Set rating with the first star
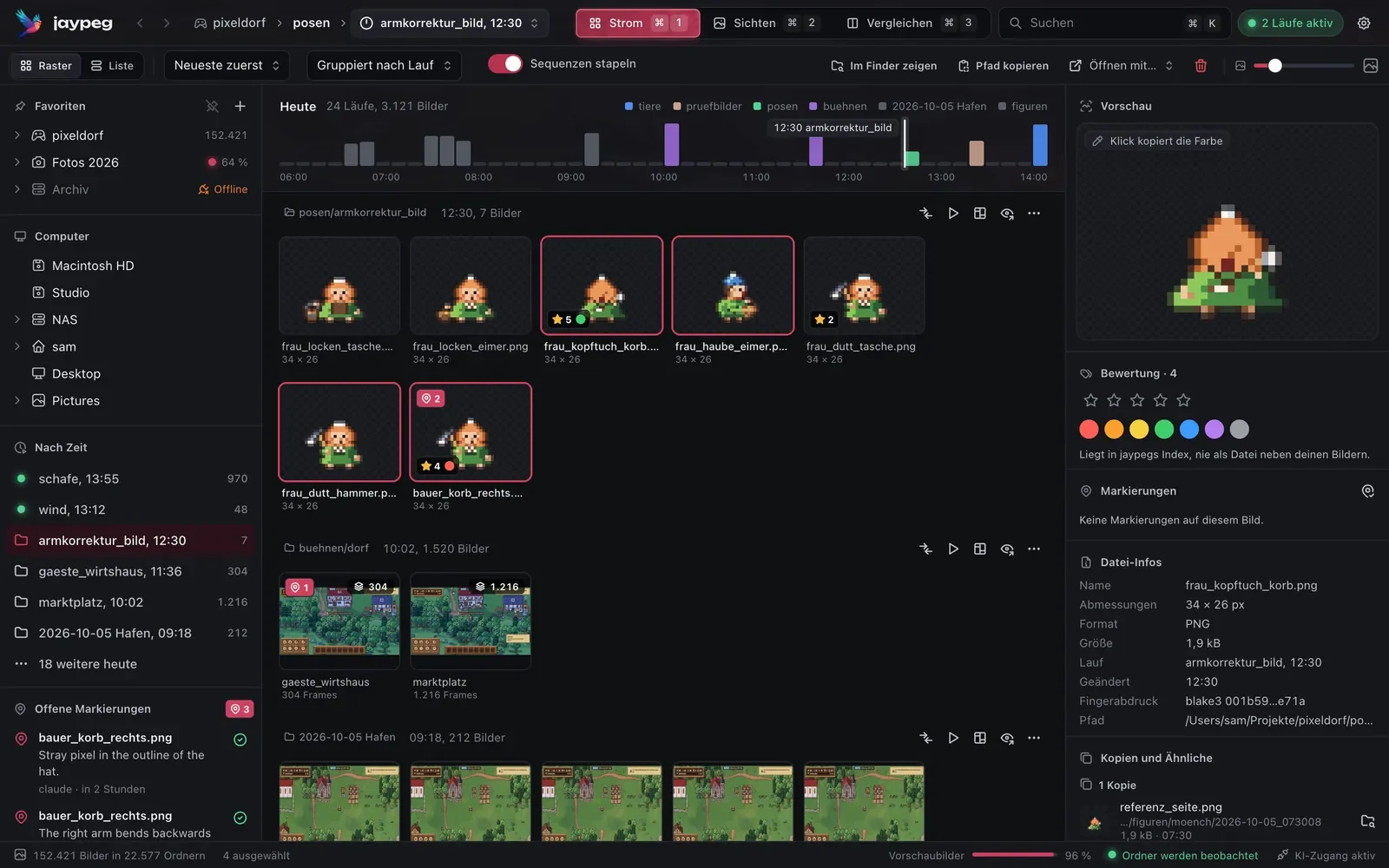1389x868 pixels. point(1091,400)
